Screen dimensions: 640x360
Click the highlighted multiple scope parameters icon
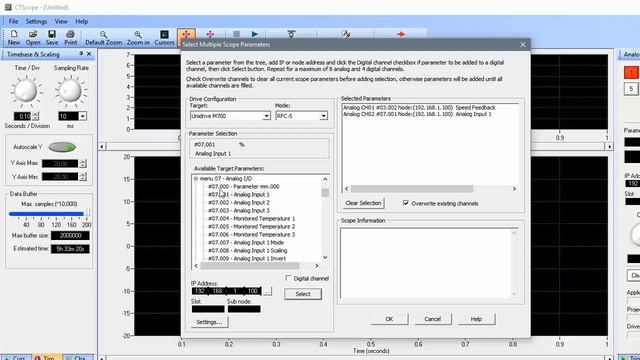click(186, 34)
